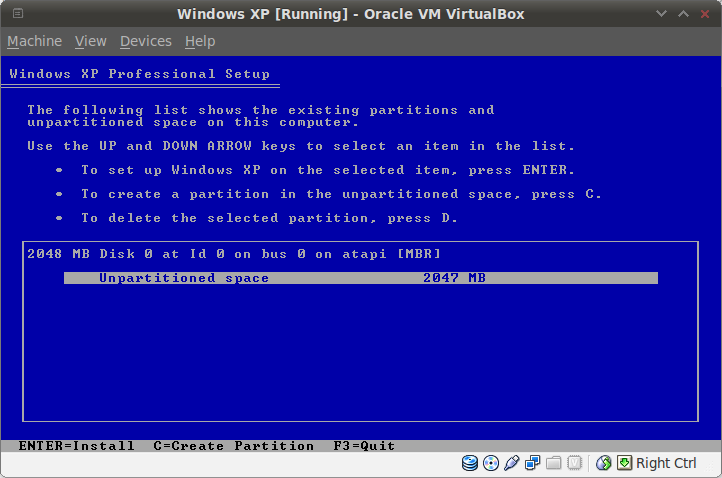
Task: Open the View menu
Action: 91,41
